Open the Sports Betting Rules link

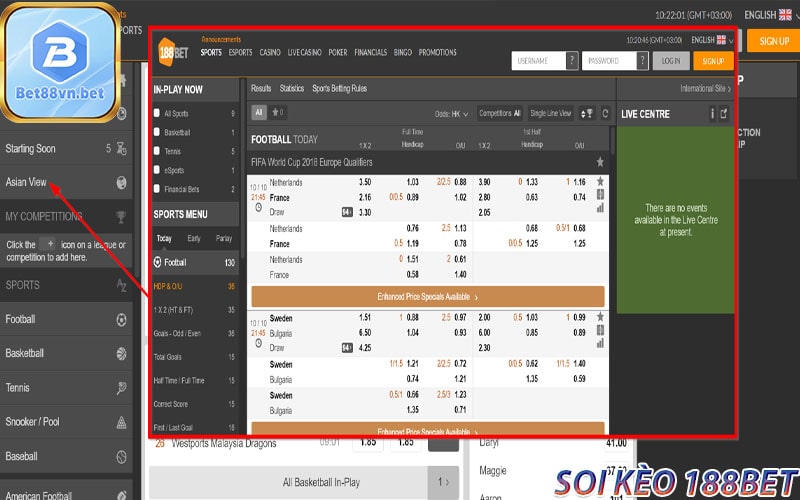click(x=339, y=88)
